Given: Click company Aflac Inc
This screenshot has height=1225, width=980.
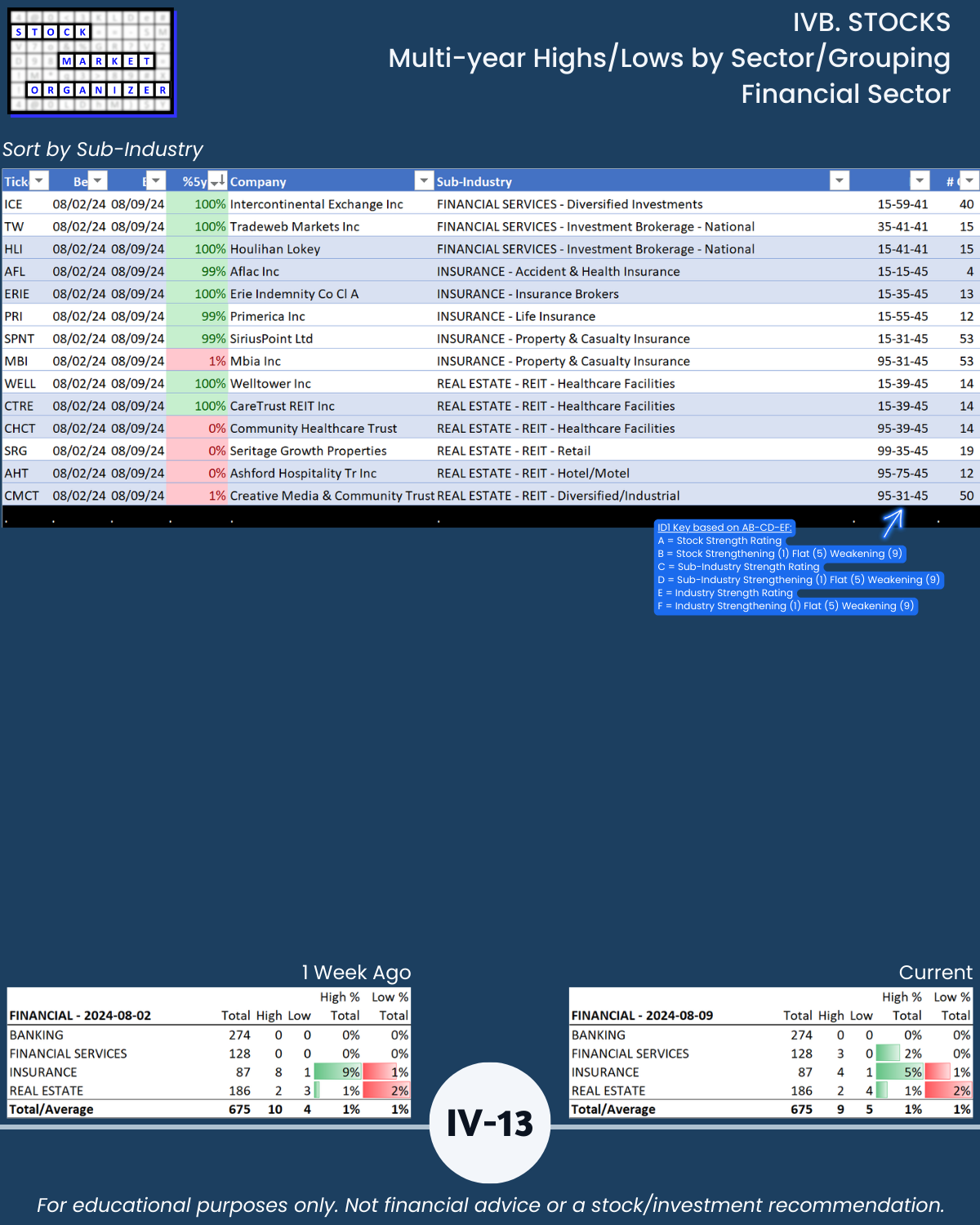Looking at the screenshot, I should tap(255, 271).
